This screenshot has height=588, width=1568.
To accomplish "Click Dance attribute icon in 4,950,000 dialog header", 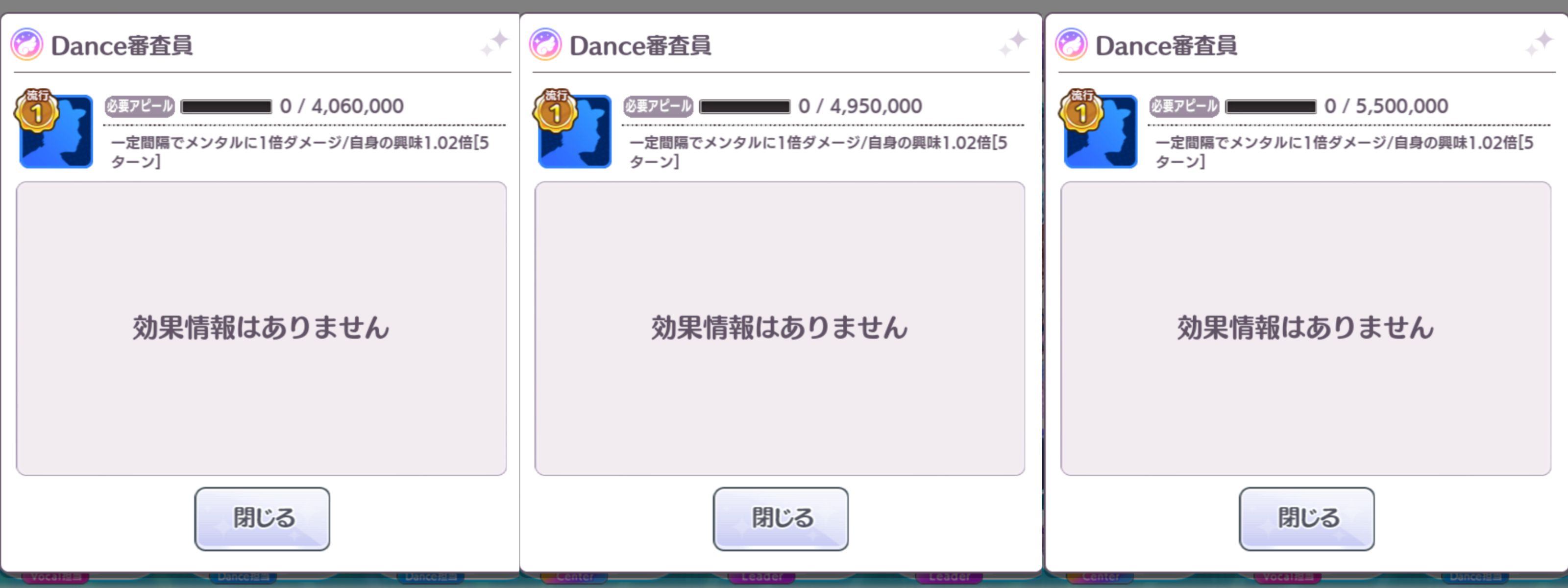I will pyautogui.click(x=545, y=45).
